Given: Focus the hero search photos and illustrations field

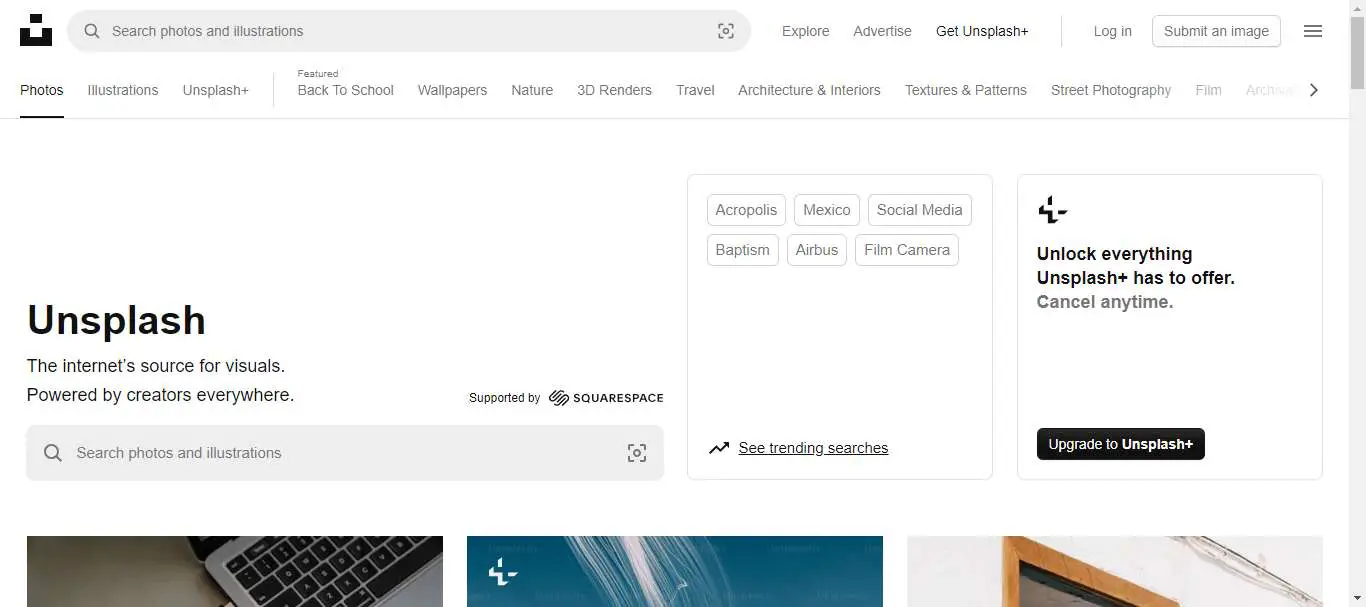Looking at the screenshot, I should pyautogui.click(x=345, y=453).
